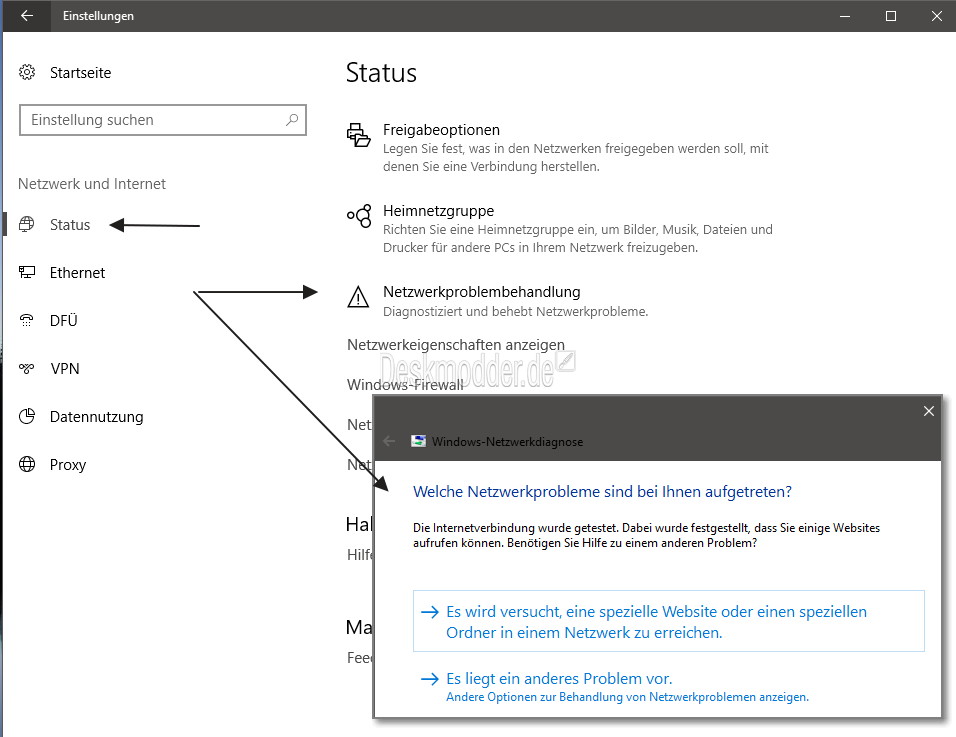Open Netzwerkeigenschaften anzeigen
The height and width of the screenshot is (737, 956).
[x=455, y=344]
